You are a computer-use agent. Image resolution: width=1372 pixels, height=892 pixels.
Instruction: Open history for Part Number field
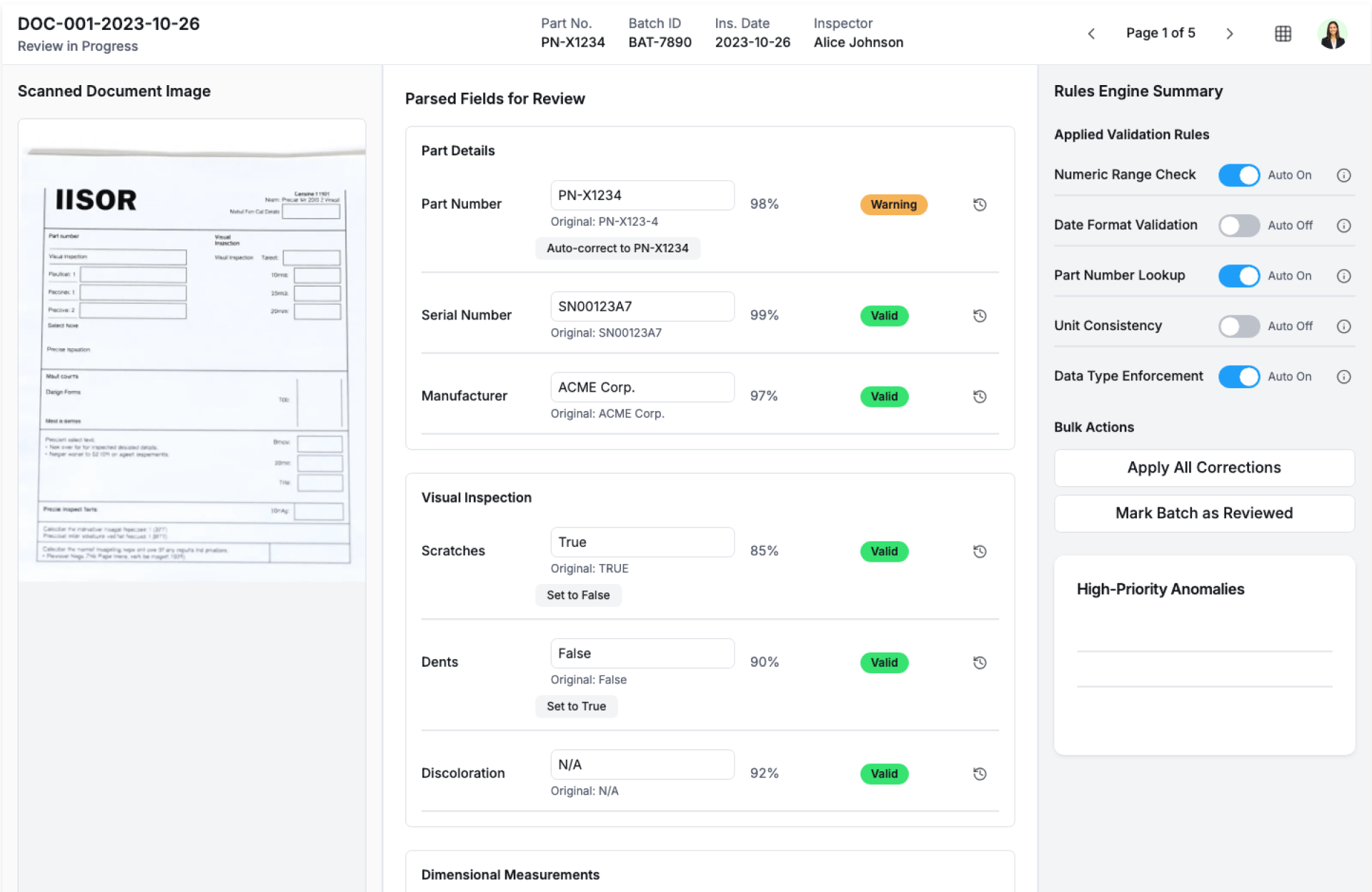(x=980, y=204)
